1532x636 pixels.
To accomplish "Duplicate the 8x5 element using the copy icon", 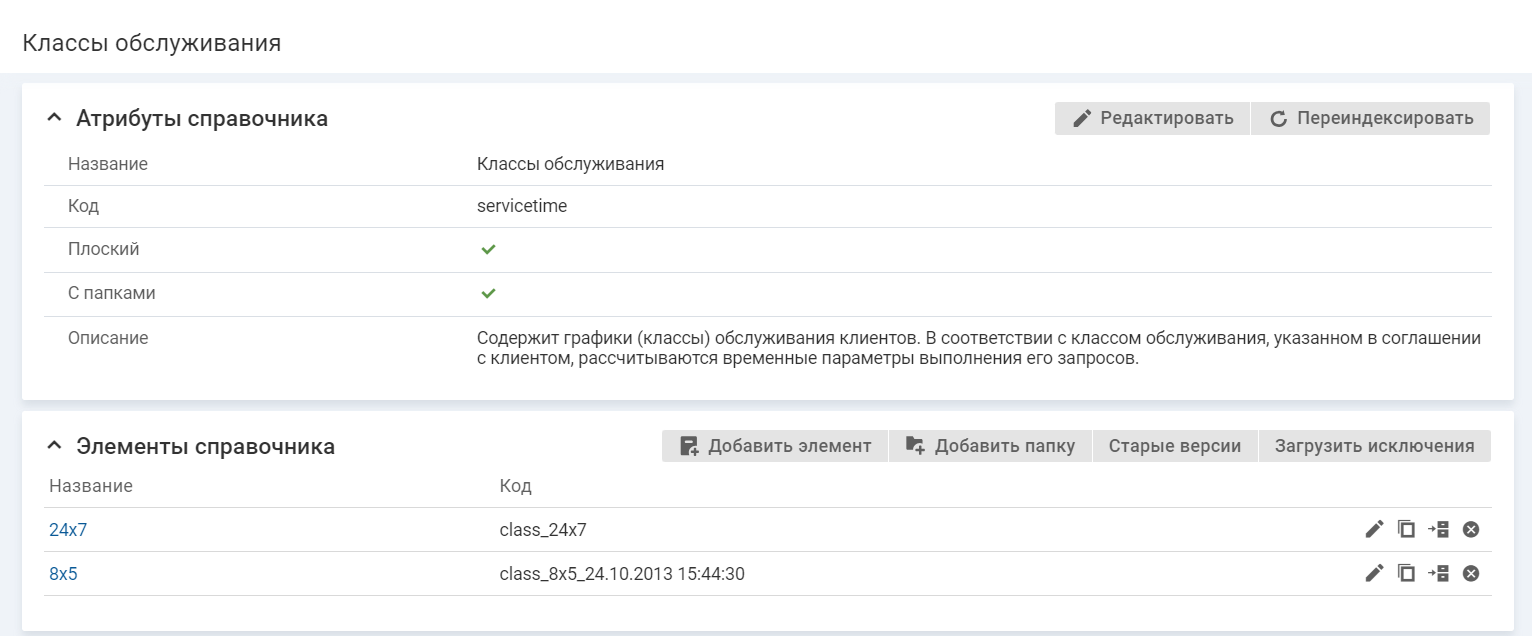I will coord(1406,573).
